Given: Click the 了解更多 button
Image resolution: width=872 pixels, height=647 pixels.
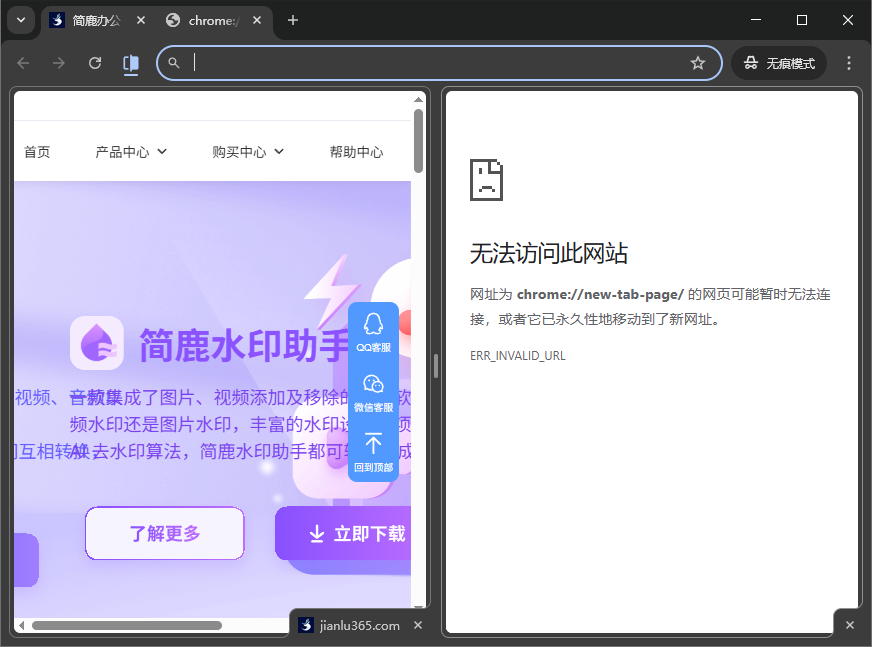Looking at the screenshot, I should click(x=164, y=533).
